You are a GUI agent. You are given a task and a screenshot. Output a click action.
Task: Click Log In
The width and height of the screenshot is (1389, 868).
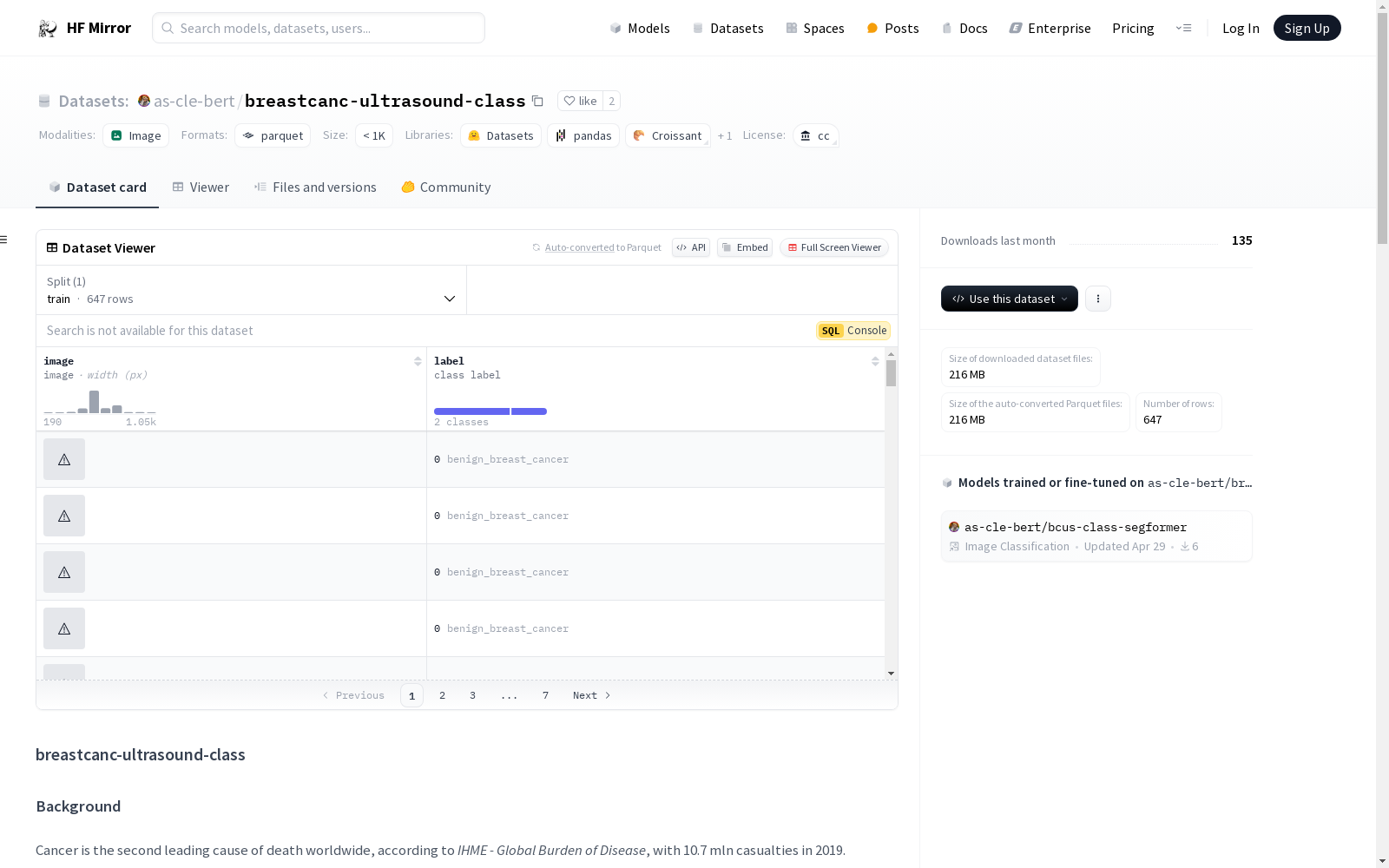[x=1241, y=28]
